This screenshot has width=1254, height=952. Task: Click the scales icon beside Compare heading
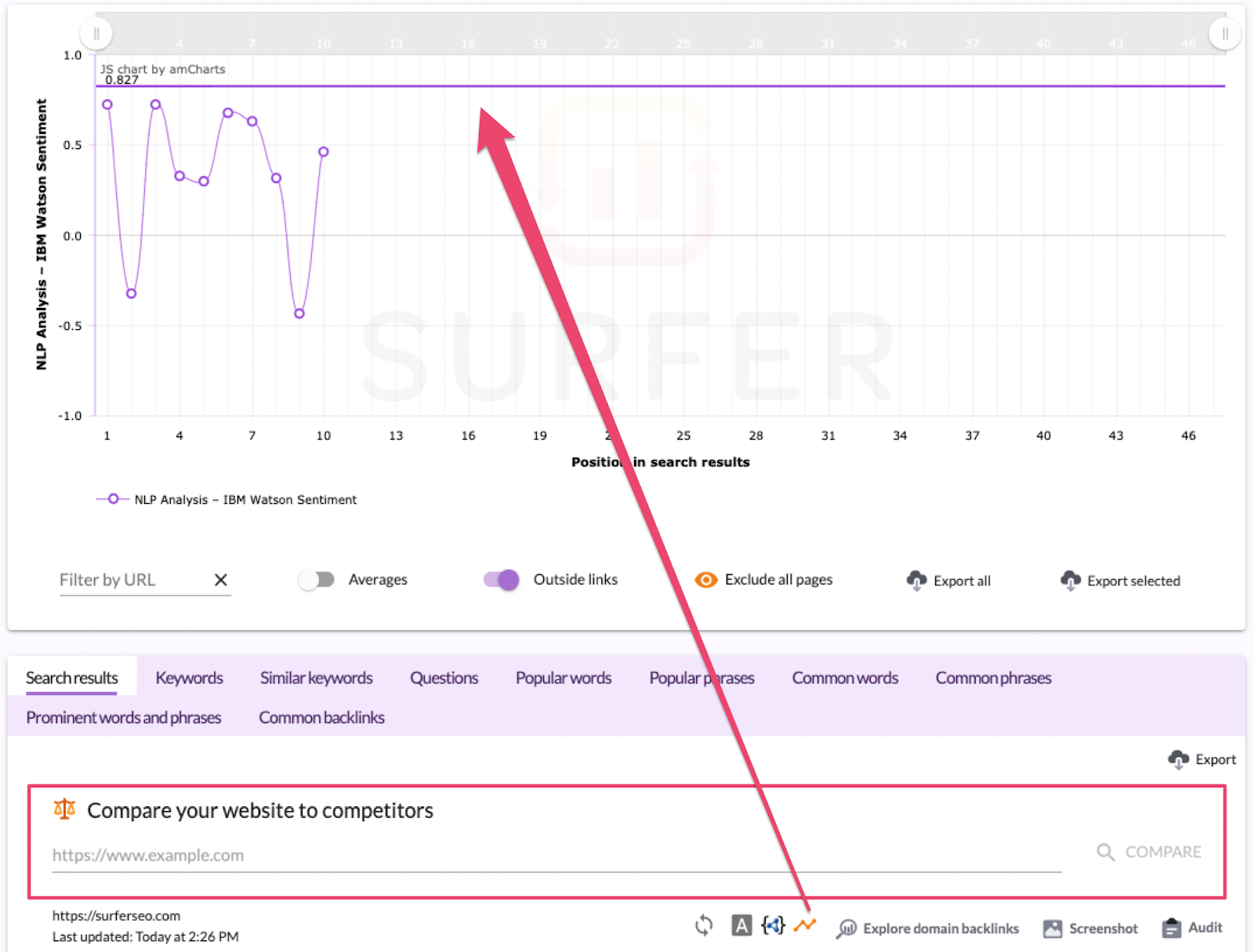point(64,809)
